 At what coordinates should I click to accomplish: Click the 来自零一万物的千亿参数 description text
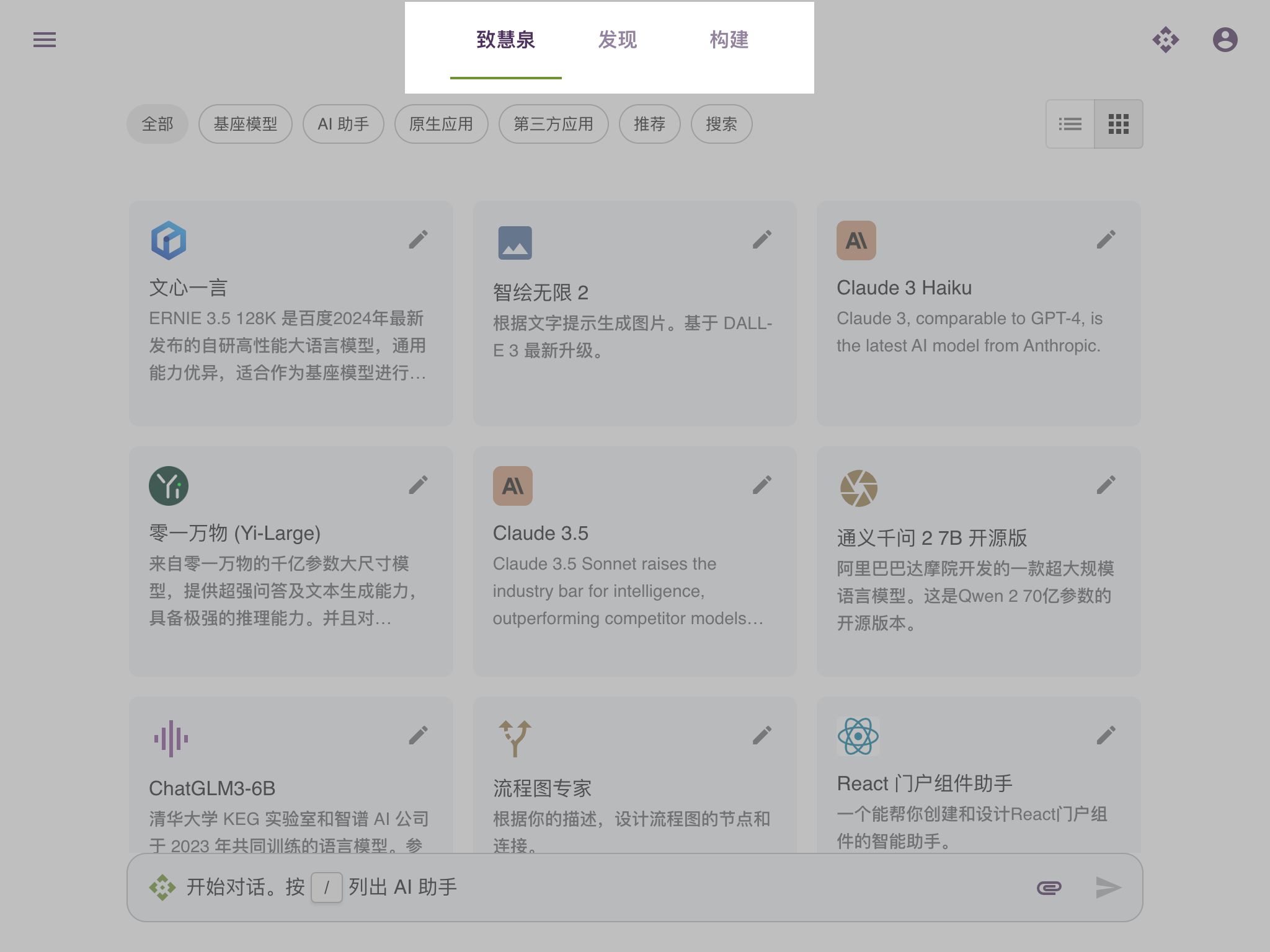[283, 591]
